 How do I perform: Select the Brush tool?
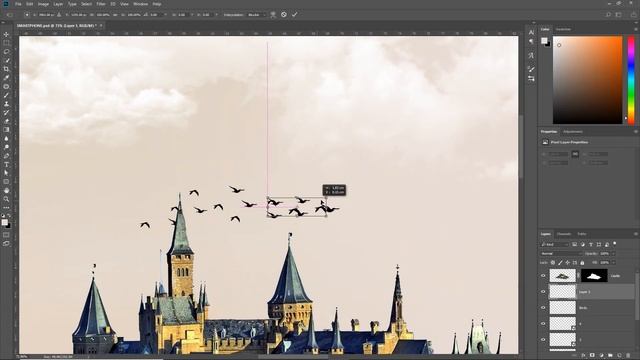(x=6, y=95)
